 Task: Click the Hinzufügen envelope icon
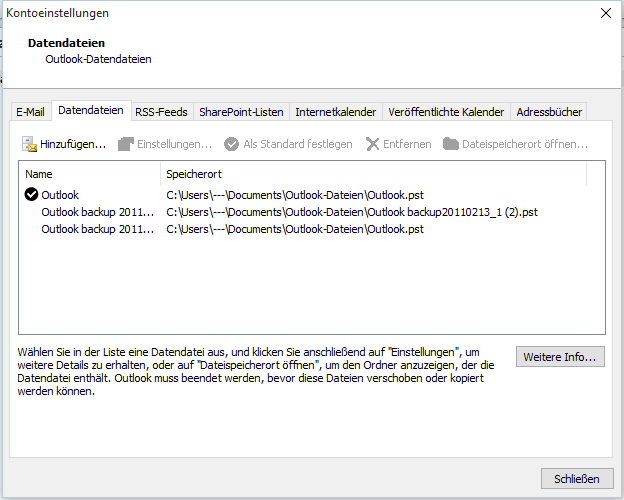[29, 144]
